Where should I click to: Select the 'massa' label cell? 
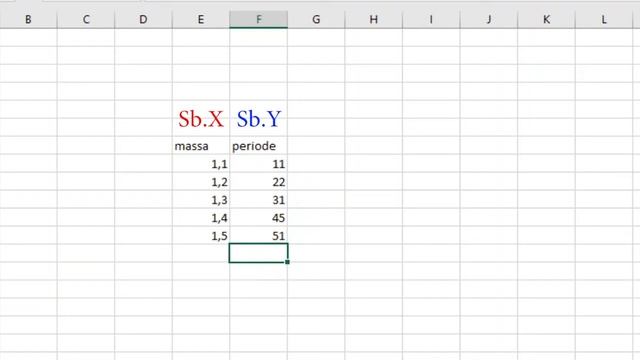[x=201, y=146]
